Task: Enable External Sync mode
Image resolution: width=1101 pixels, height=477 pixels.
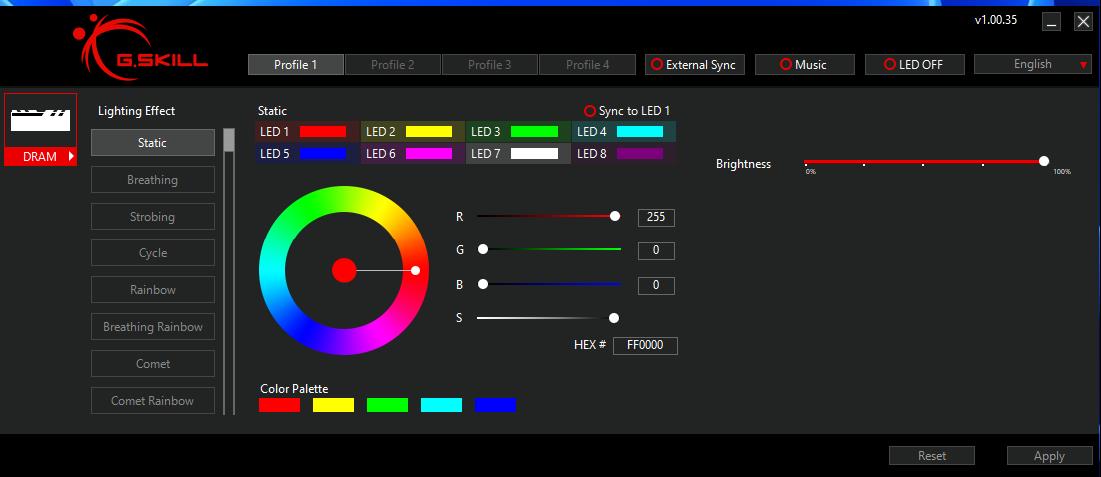Action: [x=694, y=65]
